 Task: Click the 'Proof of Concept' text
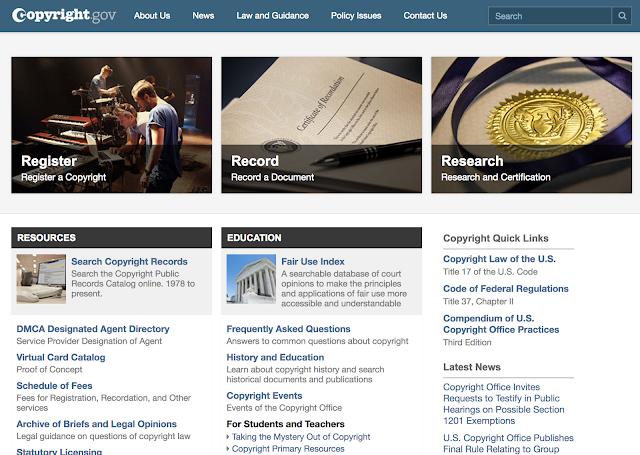49,370
